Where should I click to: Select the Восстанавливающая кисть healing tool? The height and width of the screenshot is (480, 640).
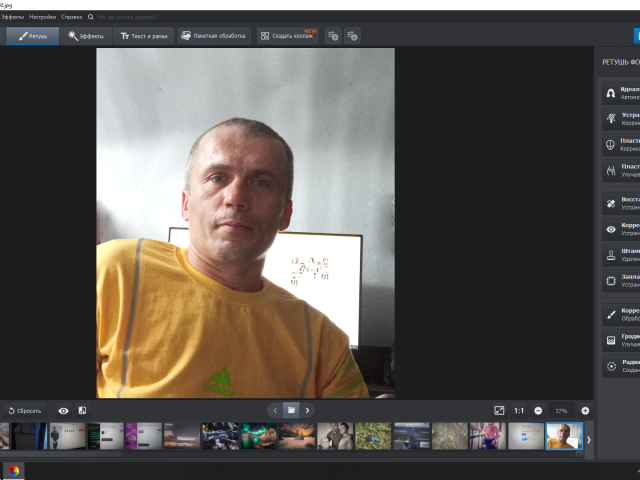621,203
